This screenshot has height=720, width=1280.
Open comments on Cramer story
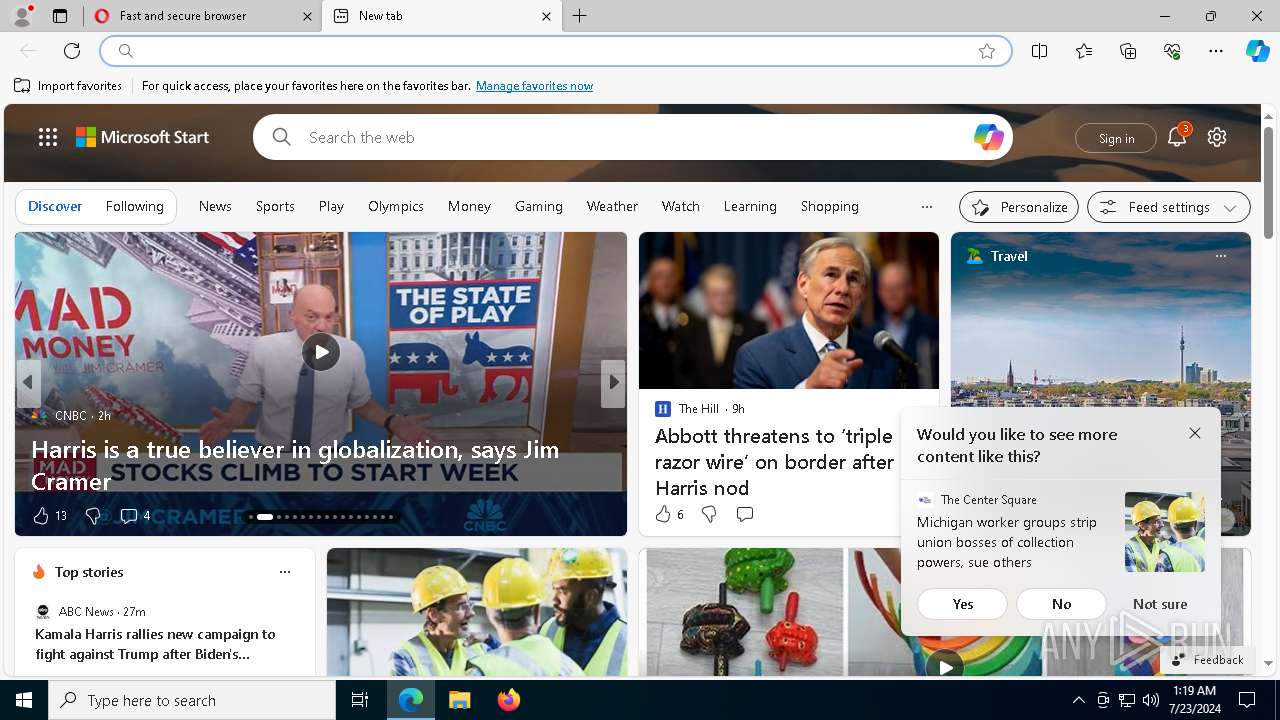(x=135, y=516)
